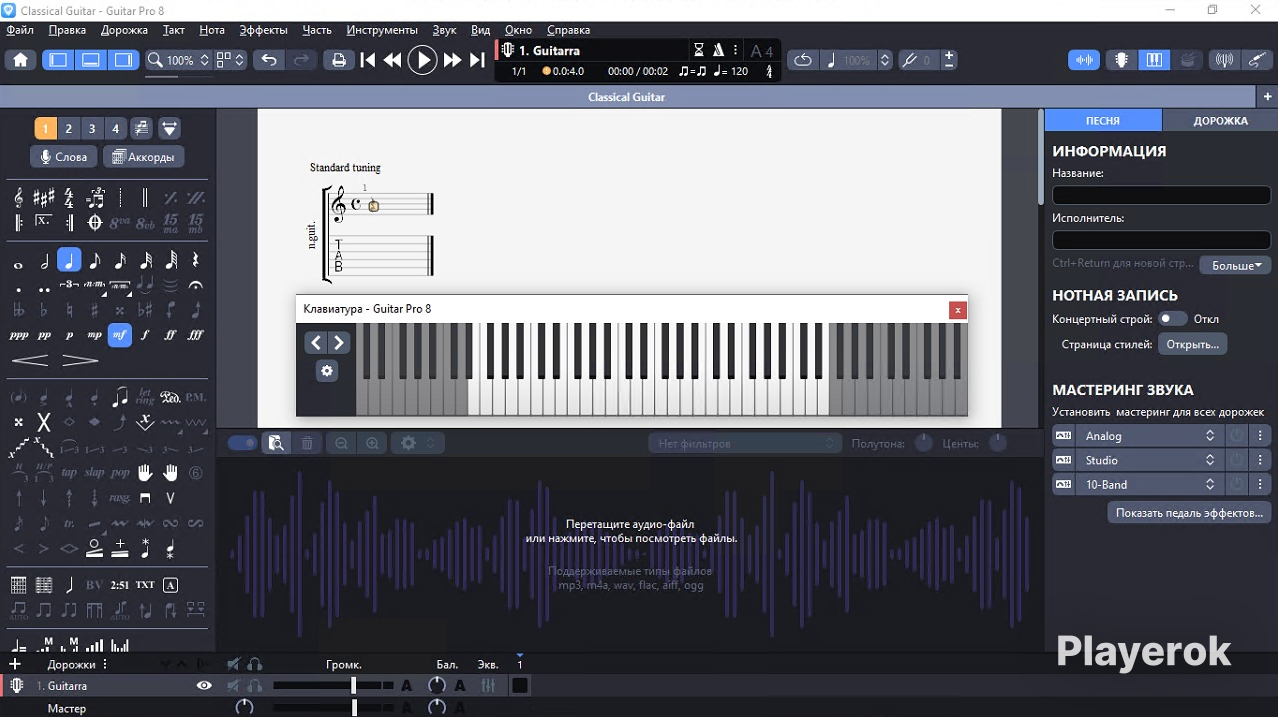Open the Файл menu

[20, 30]
